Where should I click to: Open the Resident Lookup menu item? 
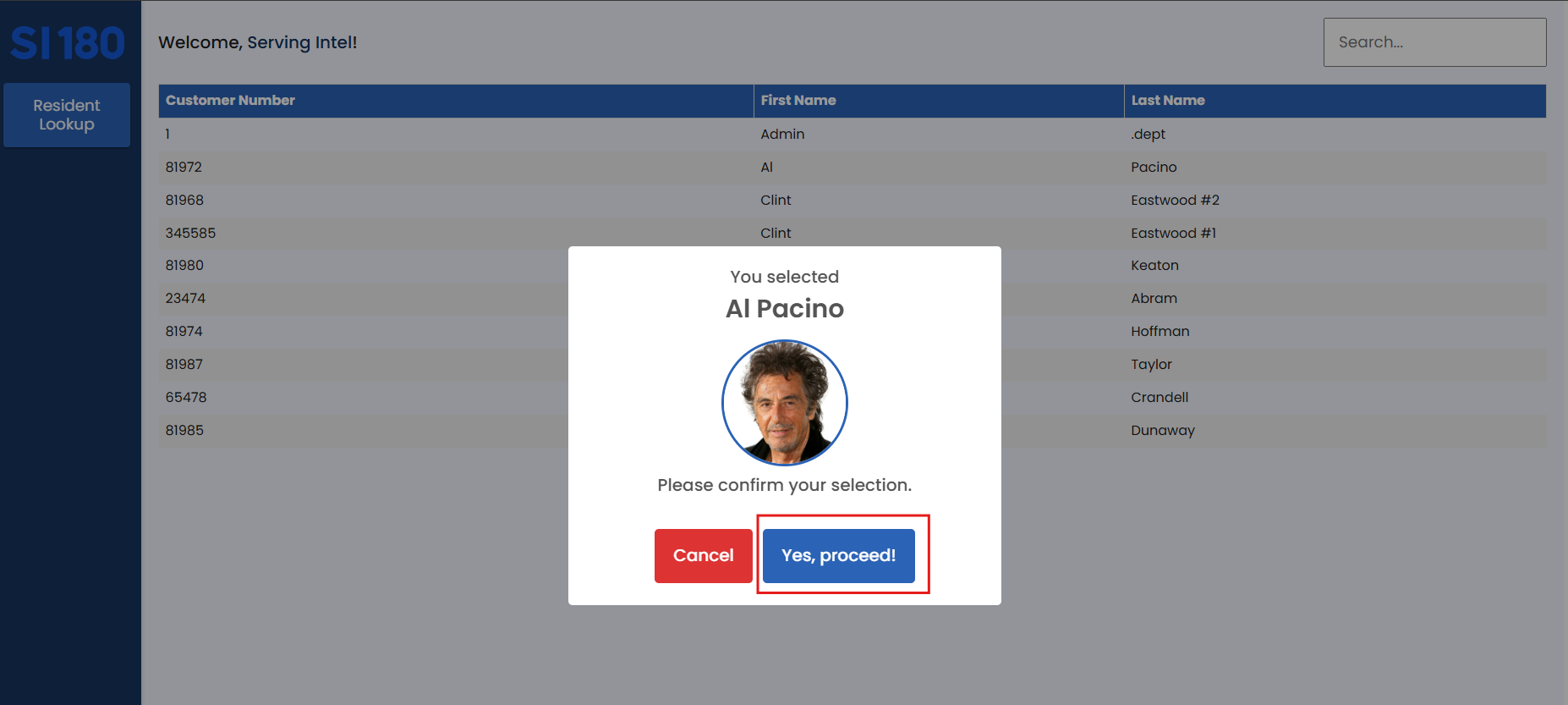67,115
